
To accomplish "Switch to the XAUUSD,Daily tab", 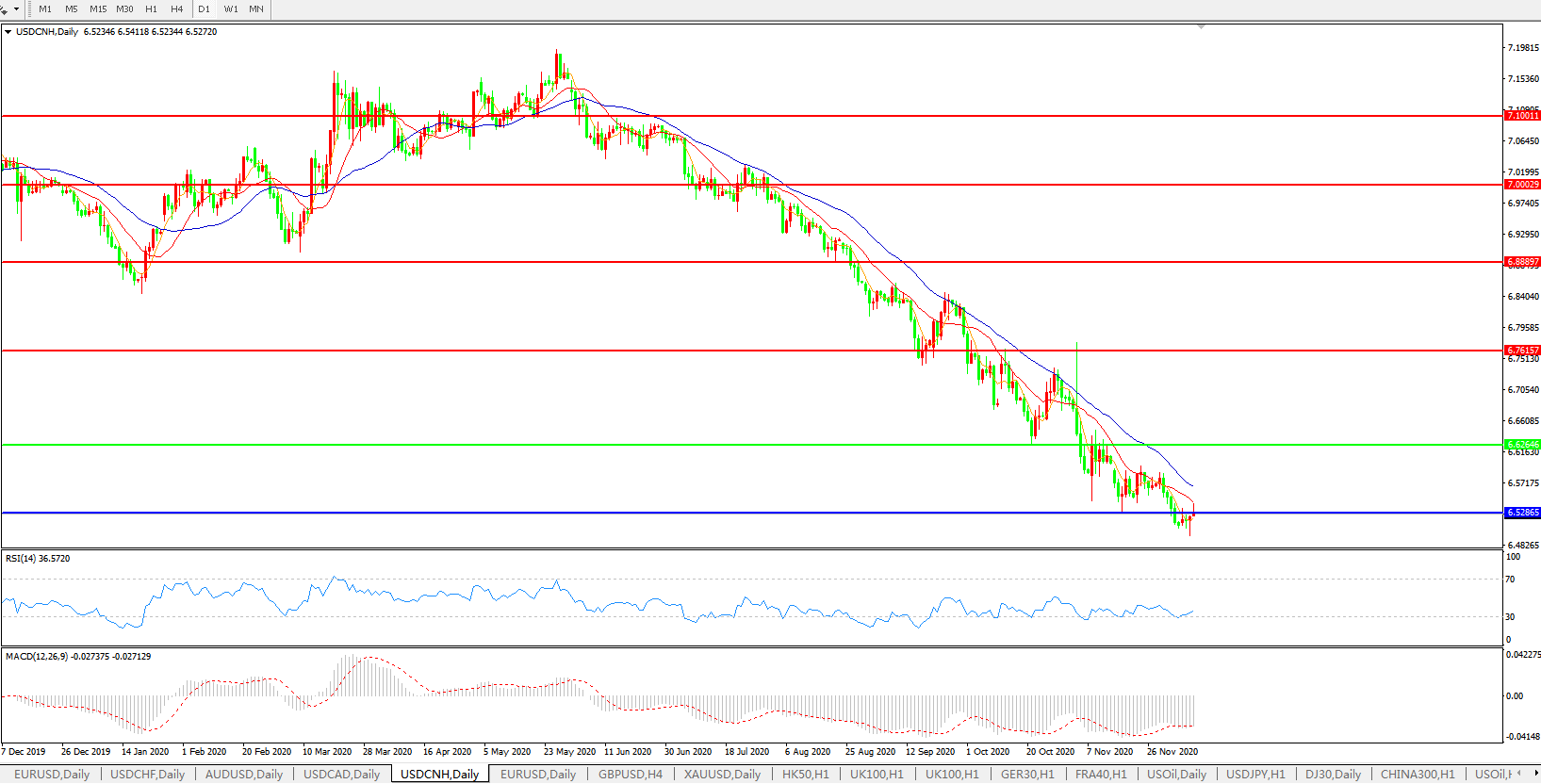I will tap(722, 775).
